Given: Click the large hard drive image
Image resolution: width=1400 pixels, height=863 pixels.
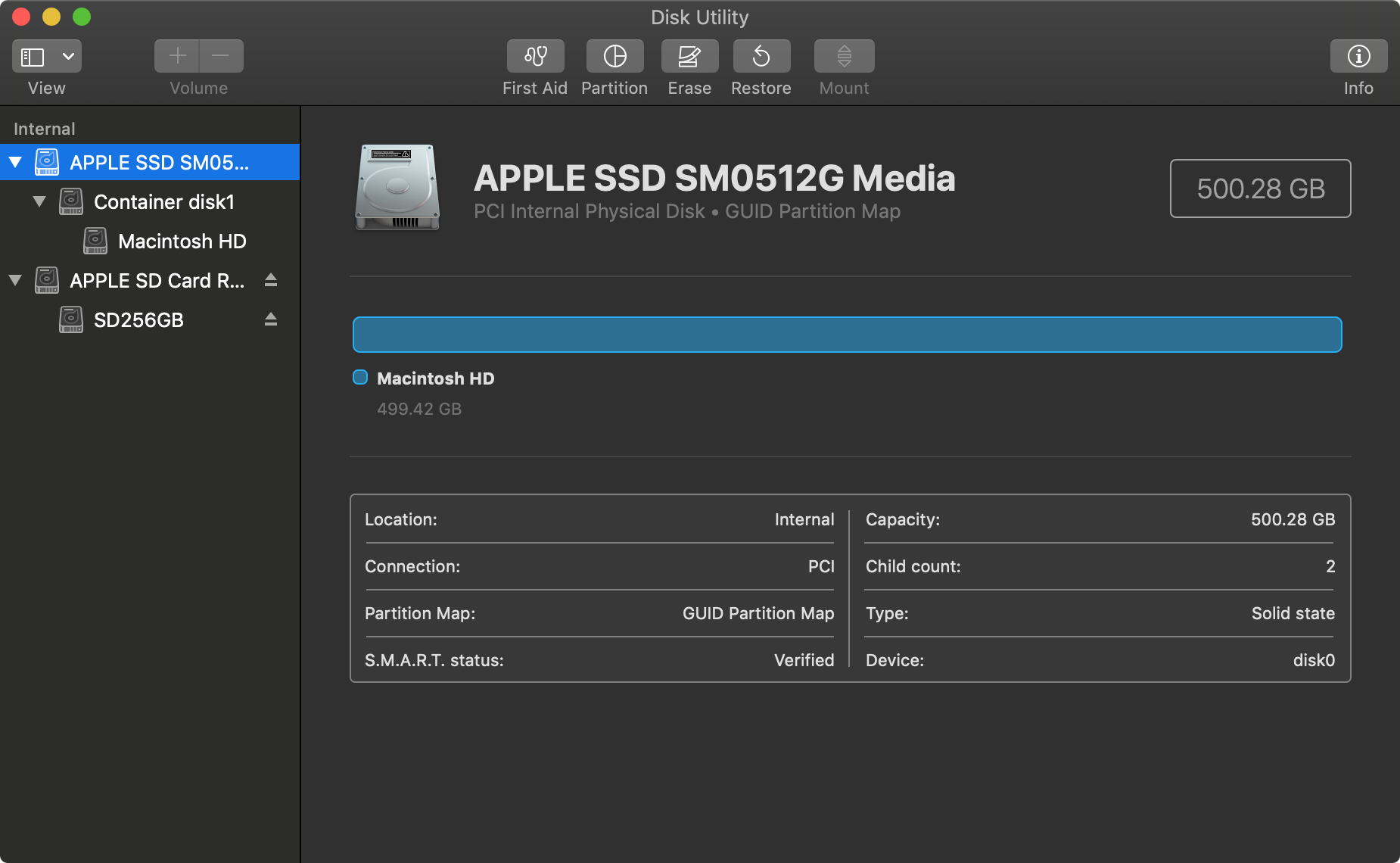Looking at the screenshot, I should coord(397,187).
